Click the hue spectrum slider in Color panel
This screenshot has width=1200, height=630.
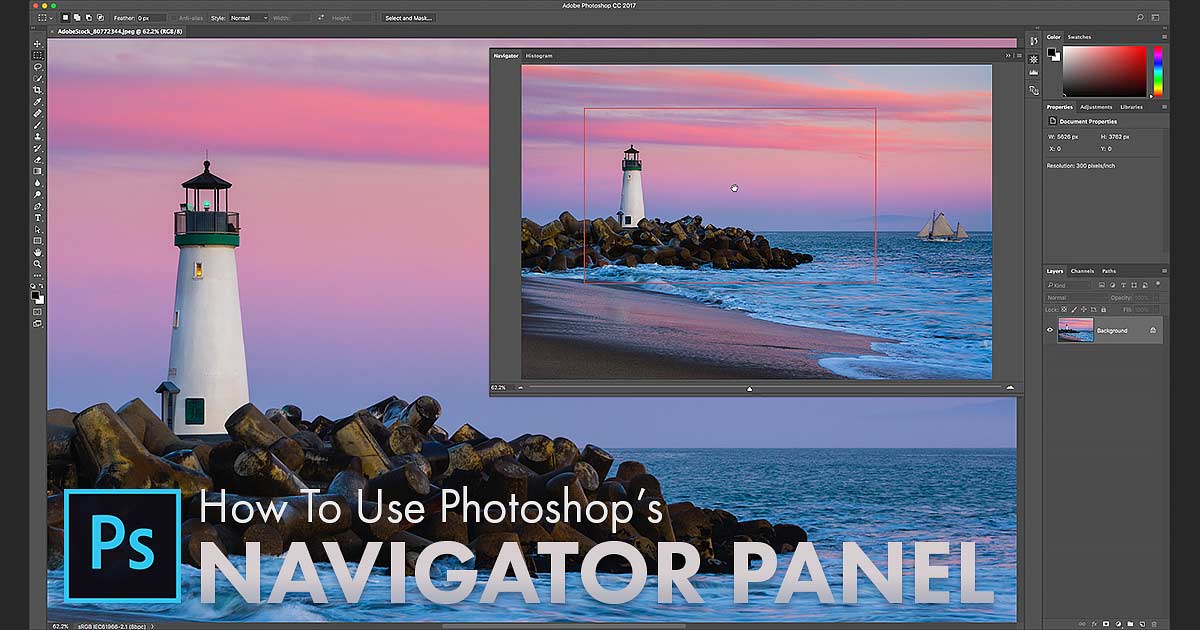point(1158,71)
